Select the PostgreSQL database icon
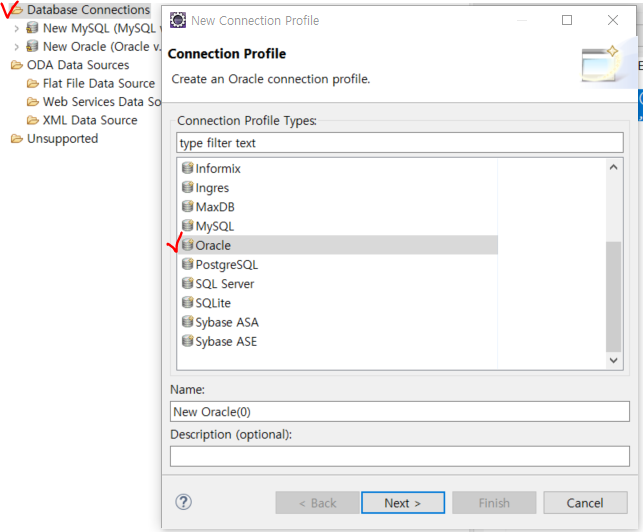The image size is (643, 532). click(187, 264)
